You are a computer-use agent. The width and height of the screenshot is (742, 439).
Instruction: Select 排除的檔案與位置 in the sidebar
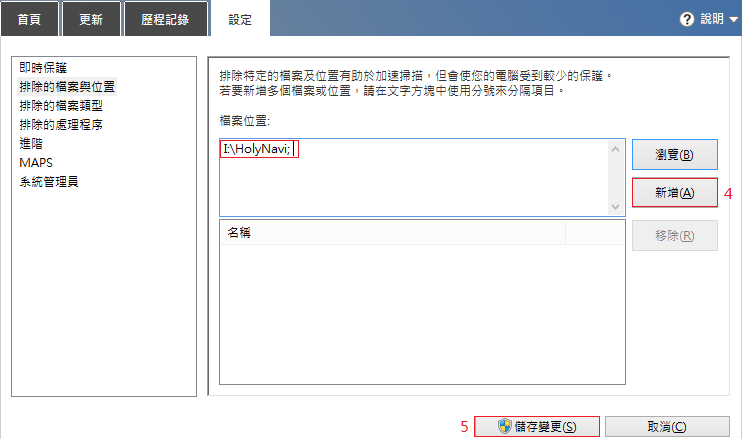click(x=67, y=87)
